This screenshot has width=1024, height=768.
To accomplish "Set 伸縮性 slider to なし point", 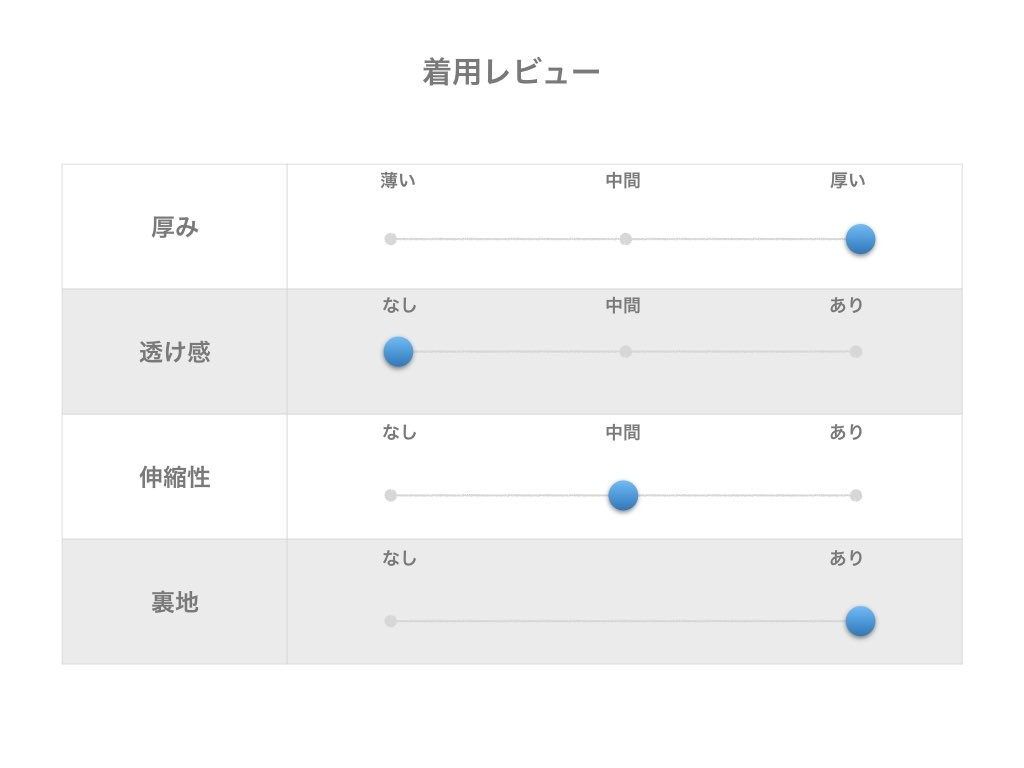I will coord(391,495).
